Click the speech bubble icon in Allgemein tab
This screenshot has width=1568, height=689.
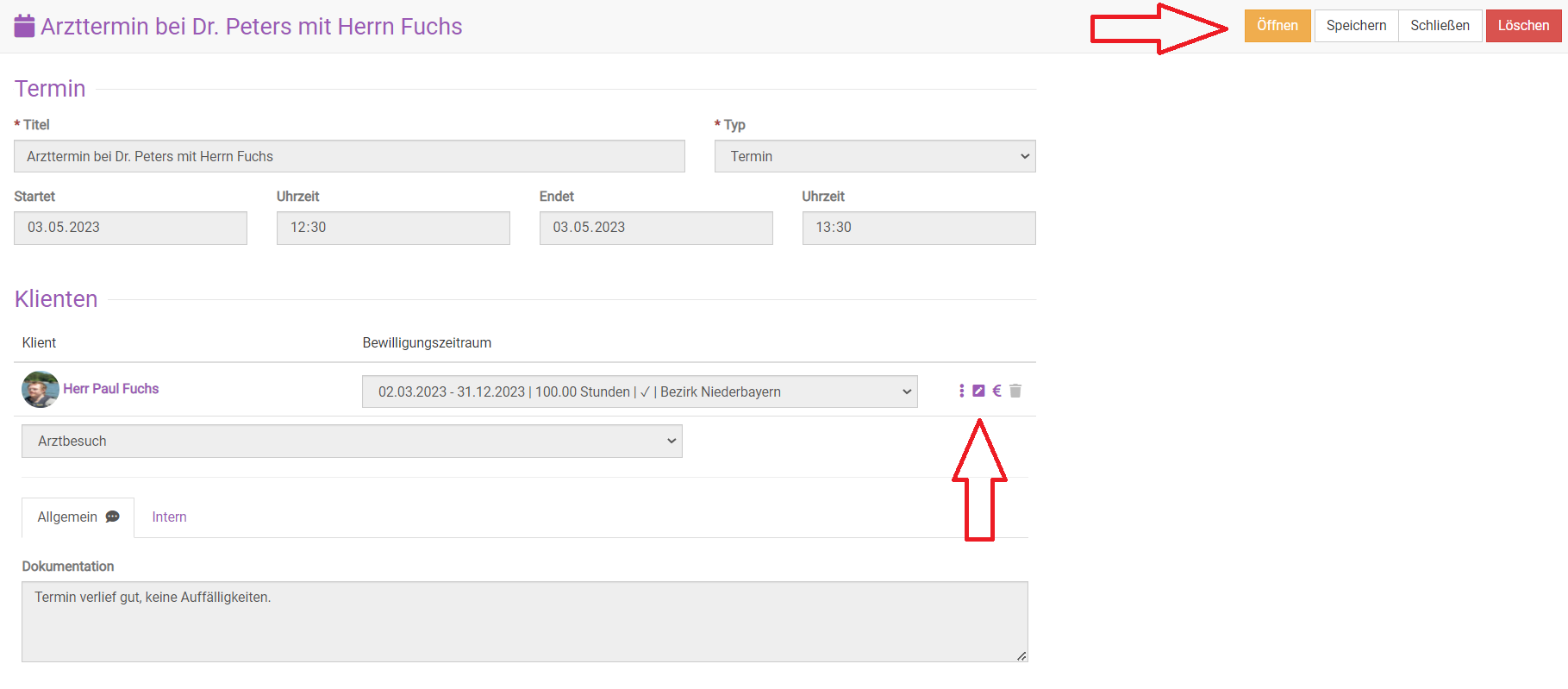click(x=112, y=517)
